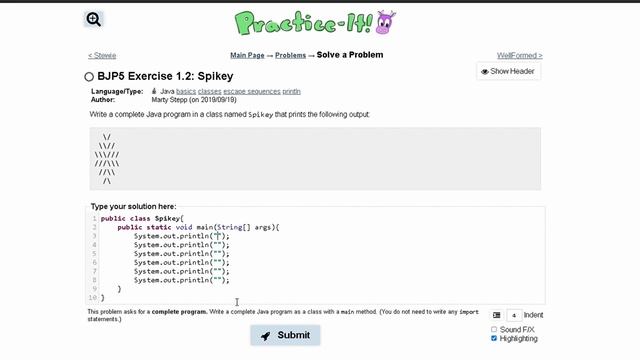Click the Show Header button
The image size is (640, 360).
(x=508, y=71)
